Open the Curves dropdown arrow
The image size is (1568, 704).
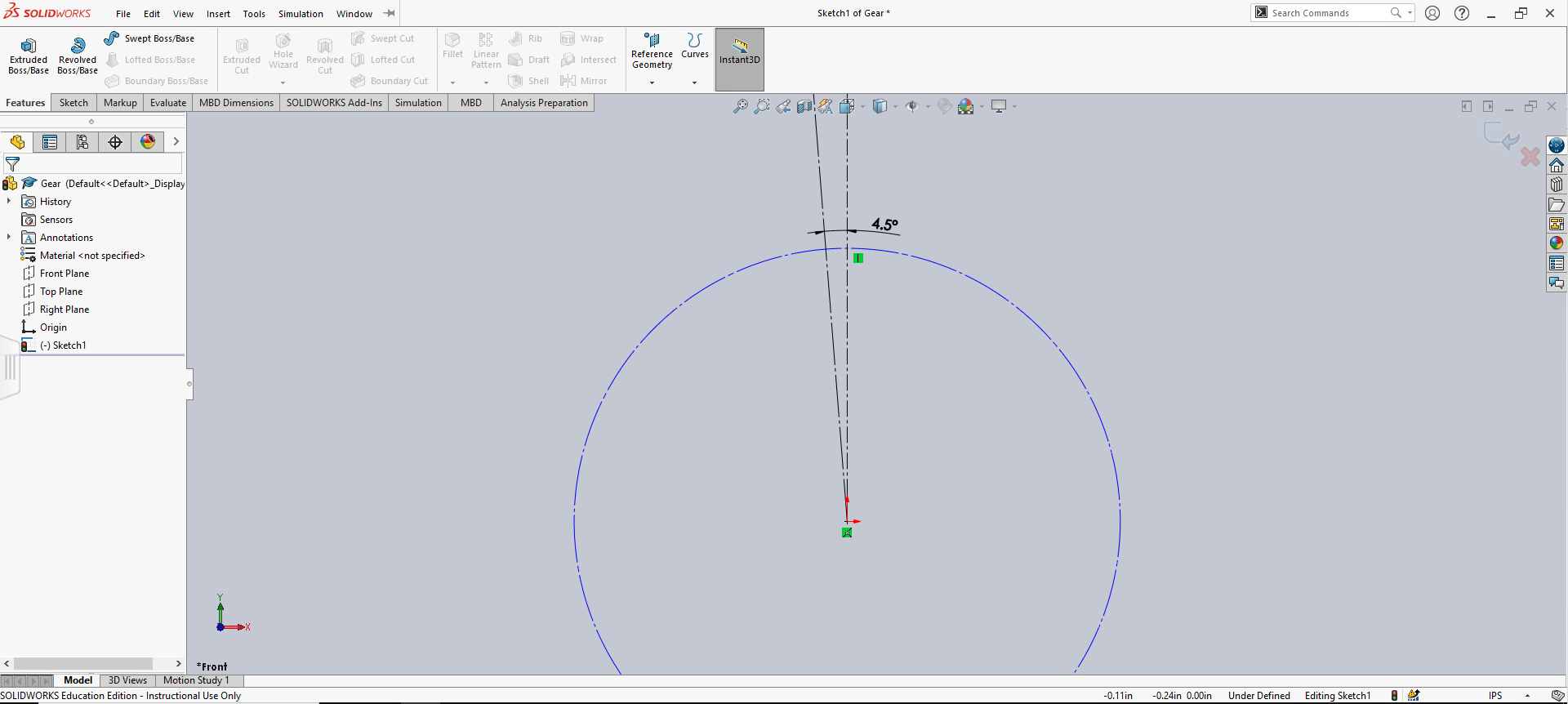coord(694,82)
